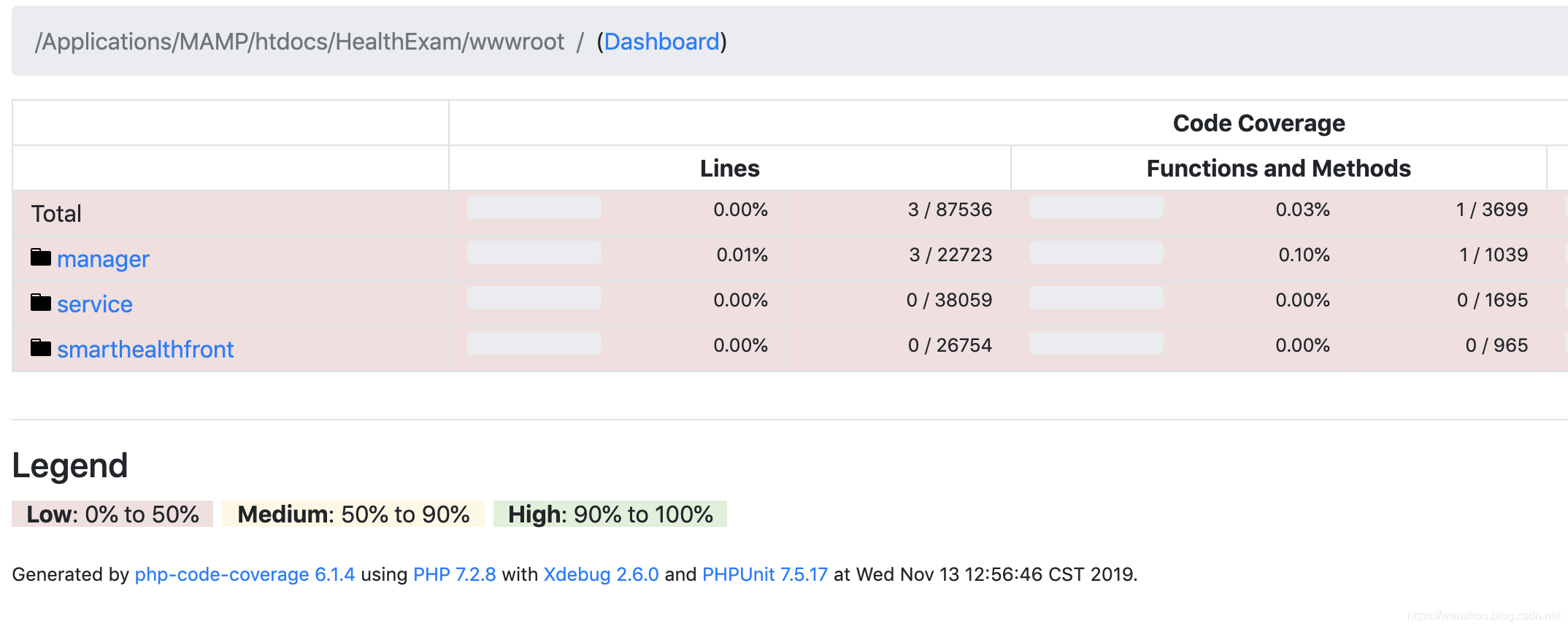Follow the PHP 7.2.8 link
1568x629 pixels.
click(454, 574)
